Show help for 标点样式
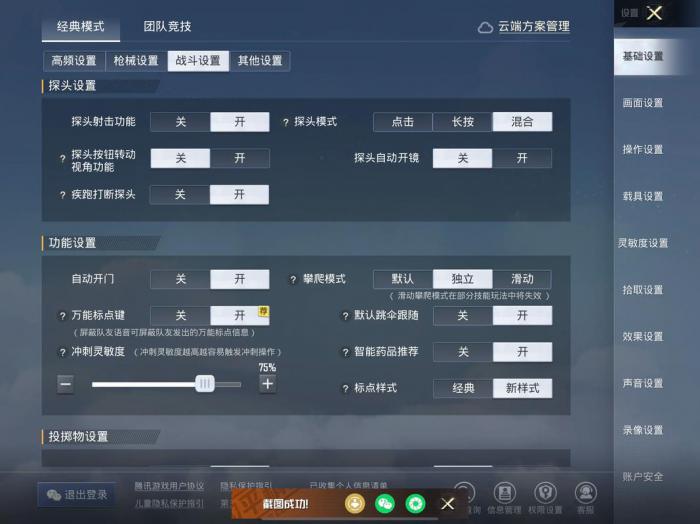700x524 pixels. pos(345,389)
